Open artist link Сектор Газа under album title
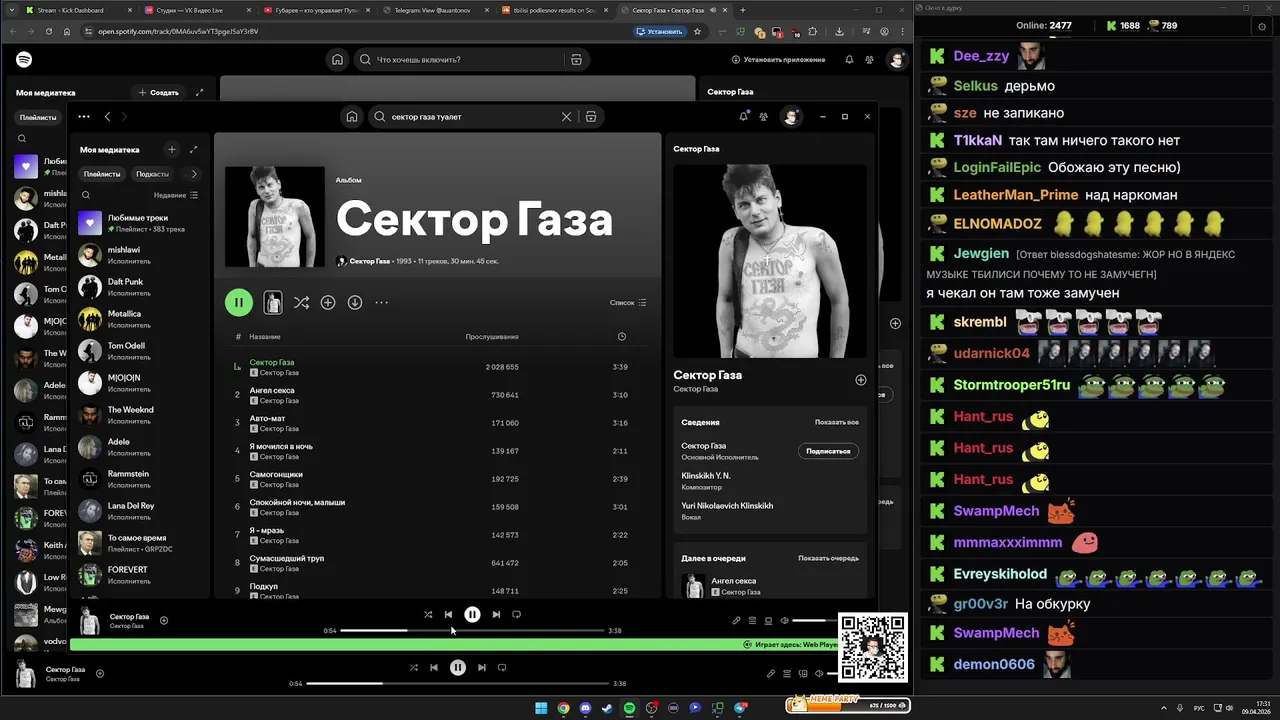The image size is (1280, 720). click(x=369, y=261)
